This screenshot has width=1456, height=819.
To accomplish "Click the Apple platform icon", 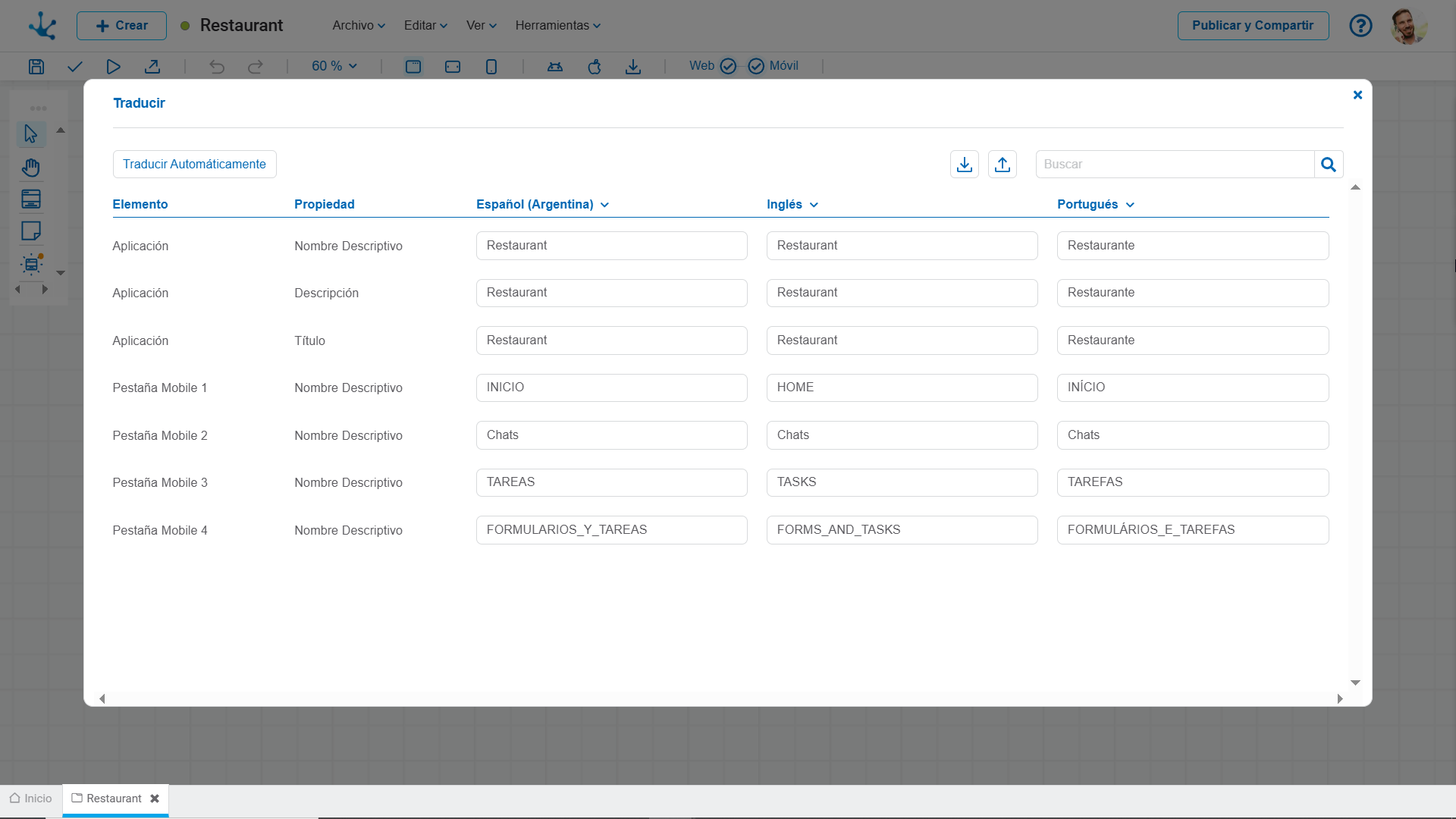I will [x=594, y=67].
